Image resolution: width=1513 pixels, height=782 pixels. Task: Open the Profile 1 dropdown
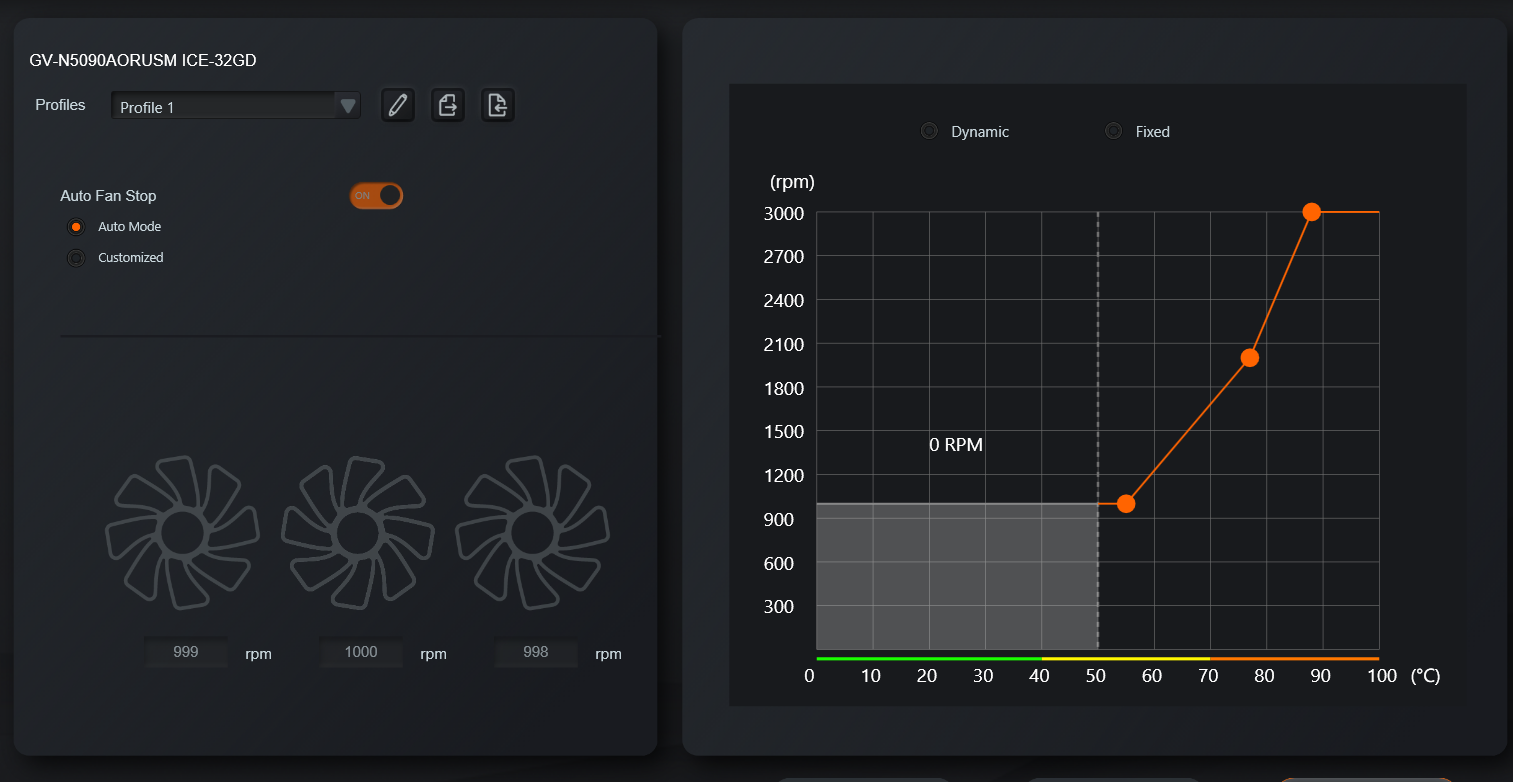click(x=236, y=106)
